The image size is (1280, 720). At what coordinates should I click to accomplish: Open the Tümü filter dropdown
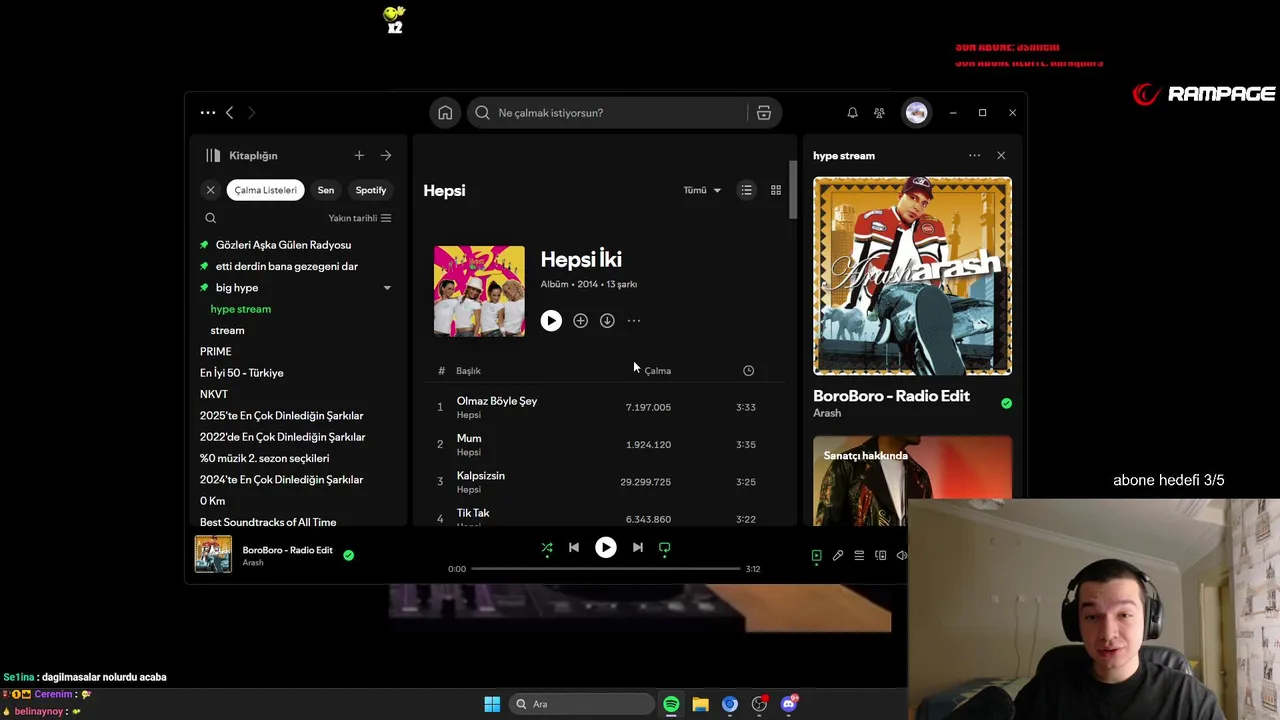point(702,190)
